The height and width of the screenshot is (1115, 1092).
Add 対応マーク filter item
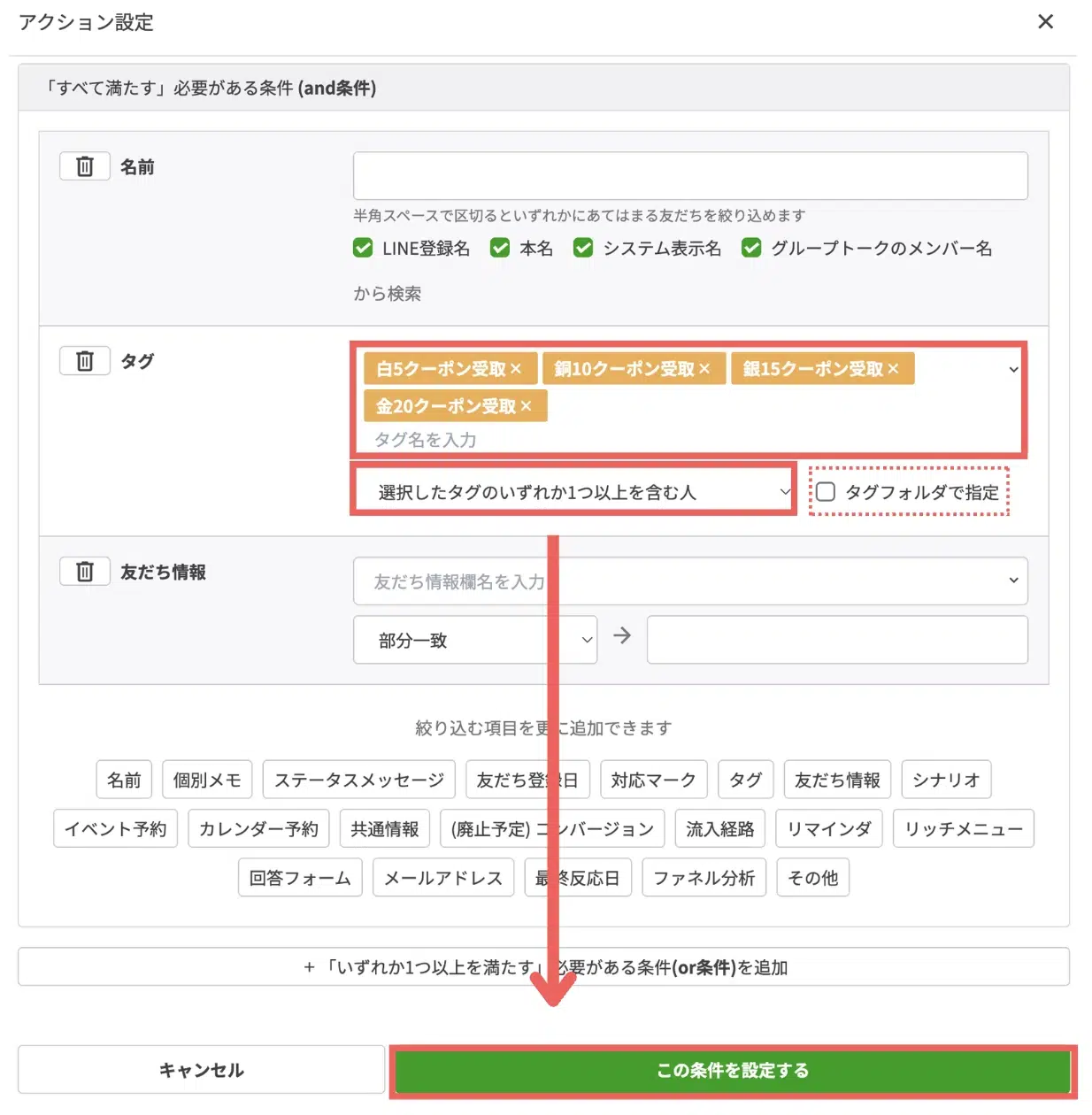654,780
